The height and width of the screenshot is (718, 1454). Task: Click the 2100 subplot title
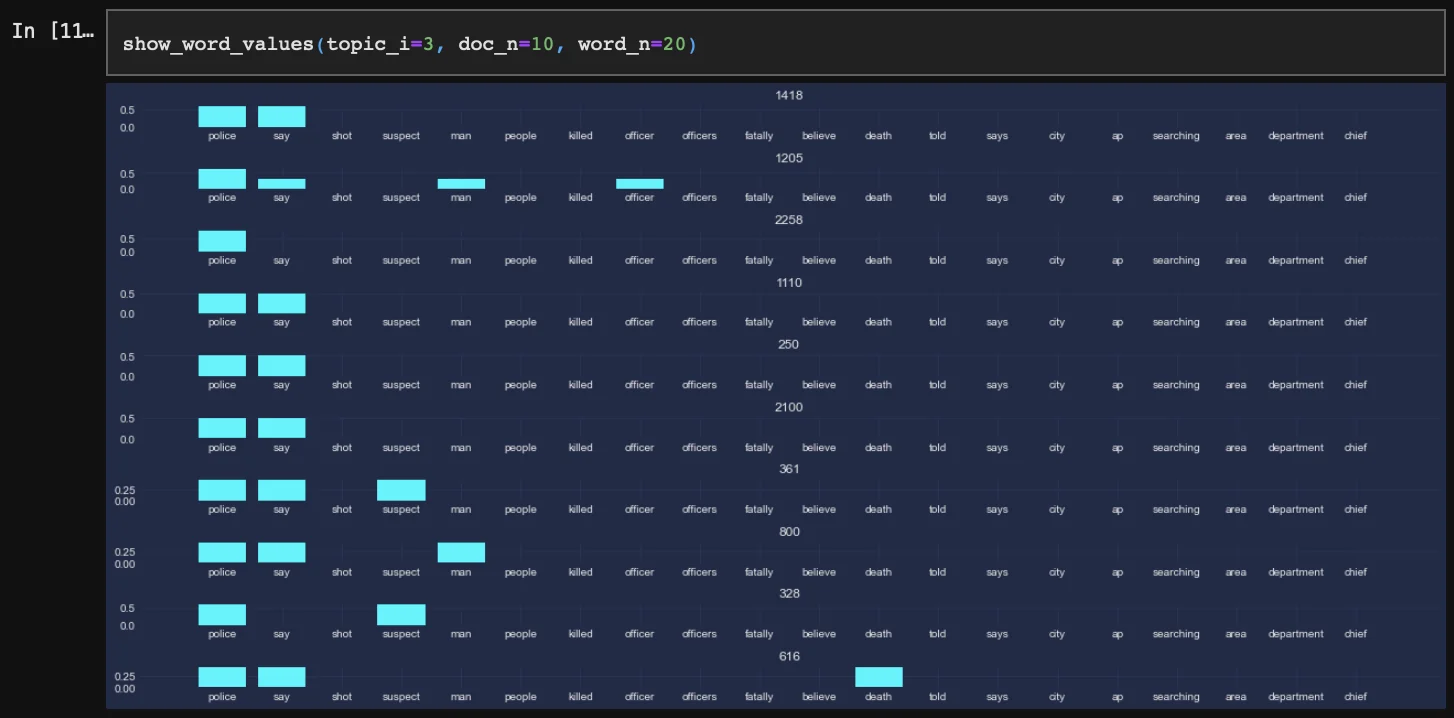[789, 407]
